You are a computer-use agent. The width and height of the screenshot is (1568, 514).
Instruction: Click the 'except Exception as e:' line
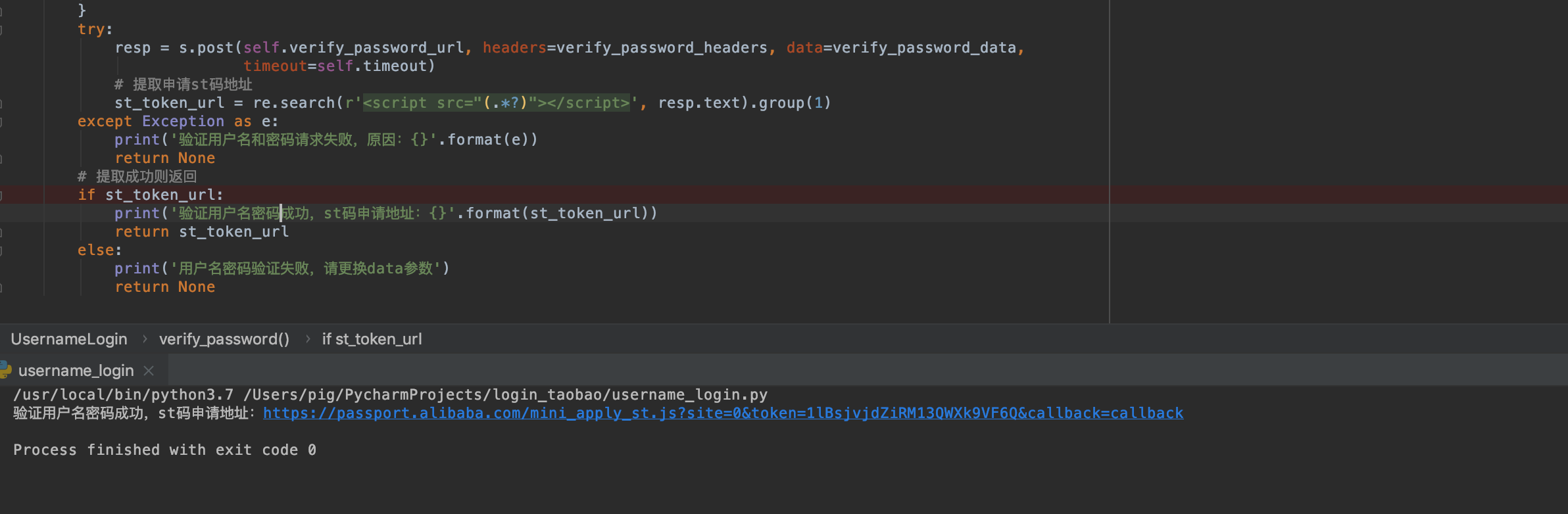click(178, 122)
